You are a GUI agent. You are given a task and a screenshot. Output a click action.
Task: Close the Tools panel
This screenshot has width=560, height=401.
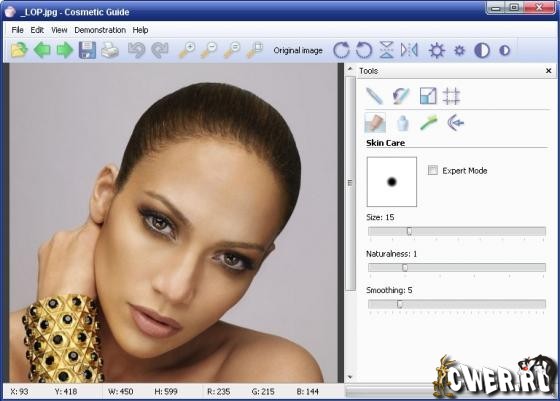(549, 71)
